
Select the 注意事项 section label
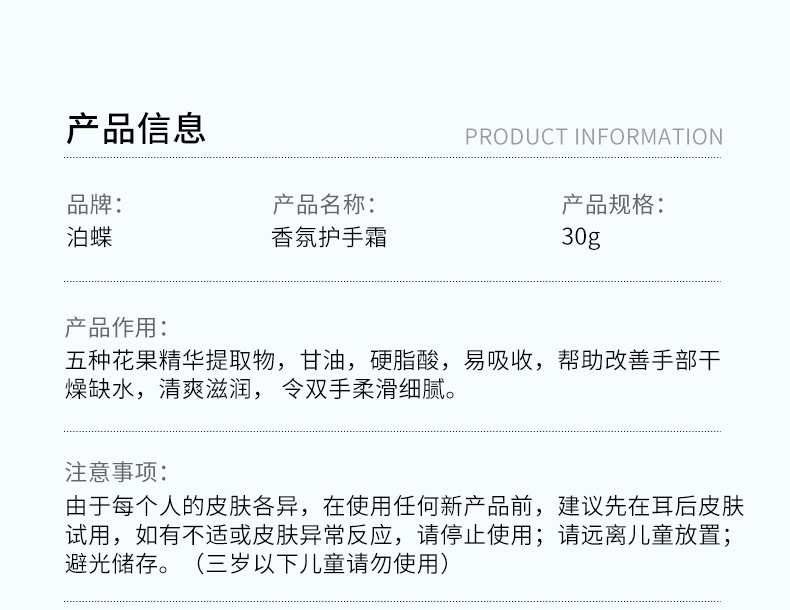tap(115, 472)
